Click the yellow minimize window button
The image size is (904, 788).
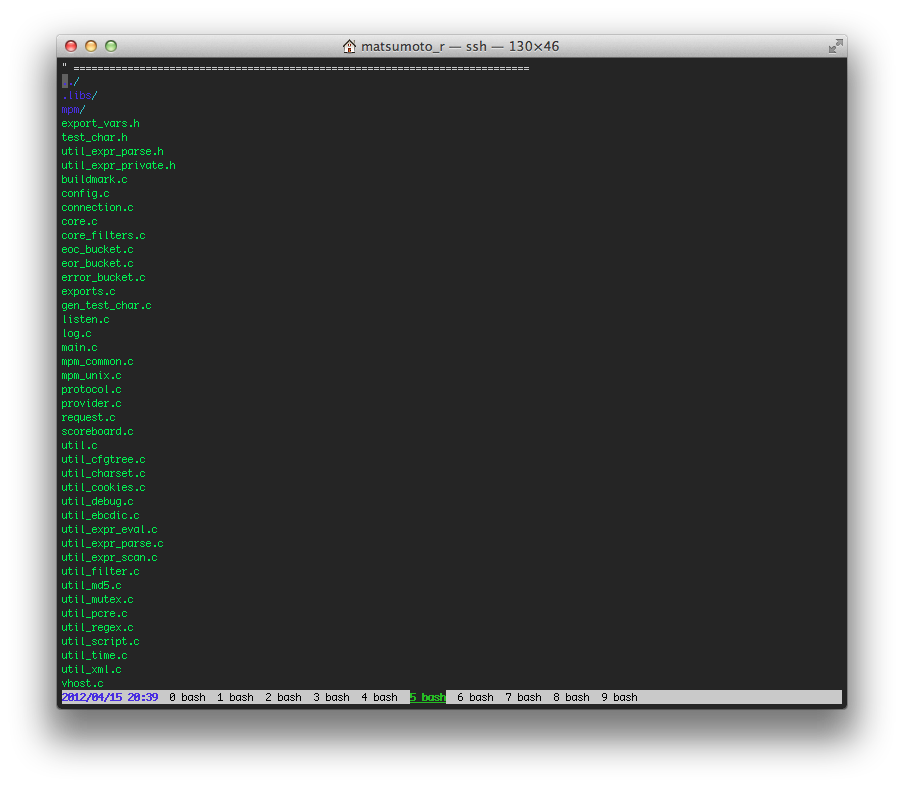click(x=91, y=46)
